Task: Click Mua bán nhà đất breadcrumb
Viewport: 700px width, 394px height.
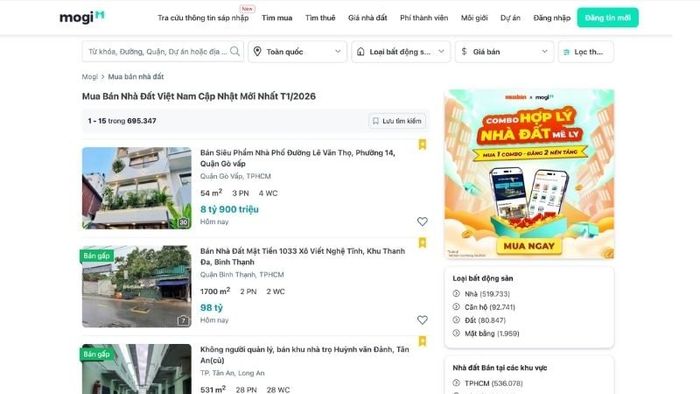Action: (x=136, y=77)
